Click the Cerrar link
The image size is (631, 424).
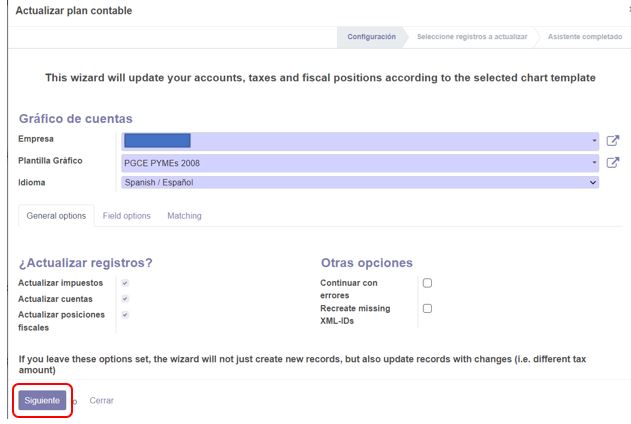pyautogui.click(x=101, y=400)
